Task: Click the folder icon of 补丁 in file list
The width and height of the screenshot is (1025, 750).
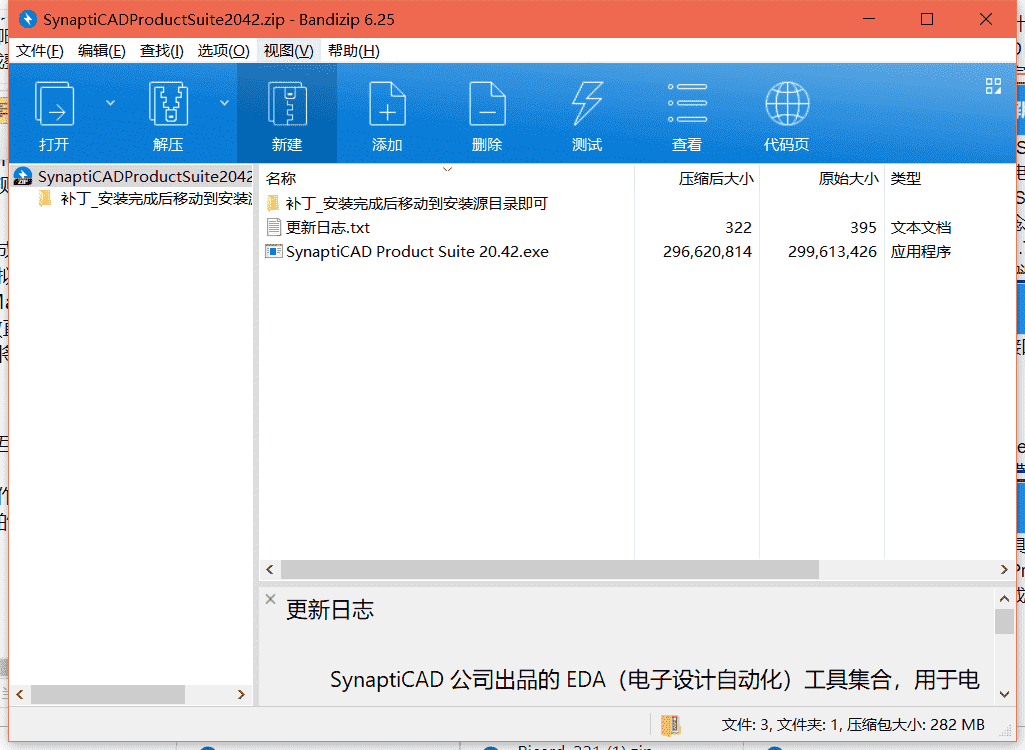Action: pos(273,203)
